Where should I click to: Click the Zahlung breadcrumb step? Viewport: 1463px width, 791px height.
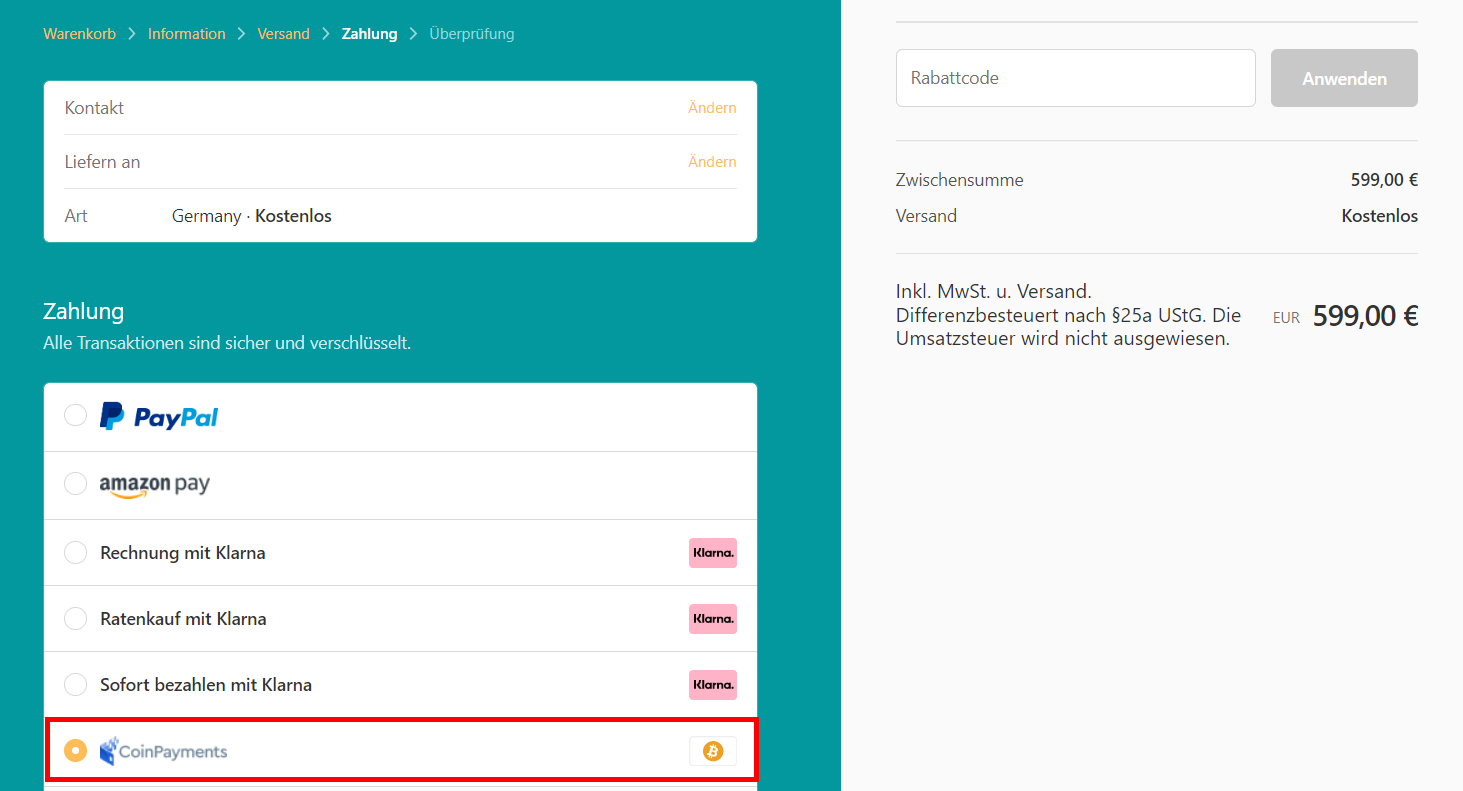tap(370, 34)
